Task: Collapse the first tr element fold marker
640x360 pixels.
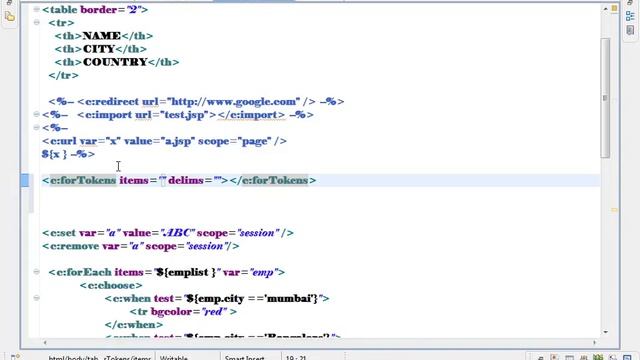Action: (x=36, y=22)
